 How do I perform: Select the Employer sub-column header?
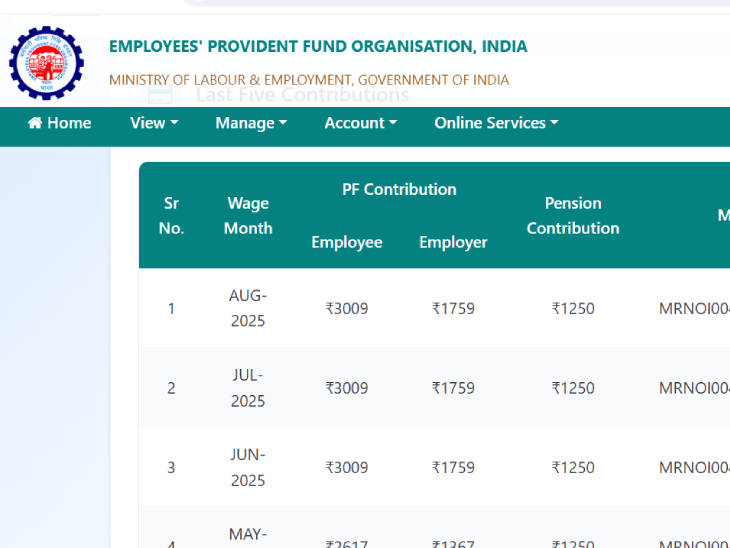(x=453, y=242)
